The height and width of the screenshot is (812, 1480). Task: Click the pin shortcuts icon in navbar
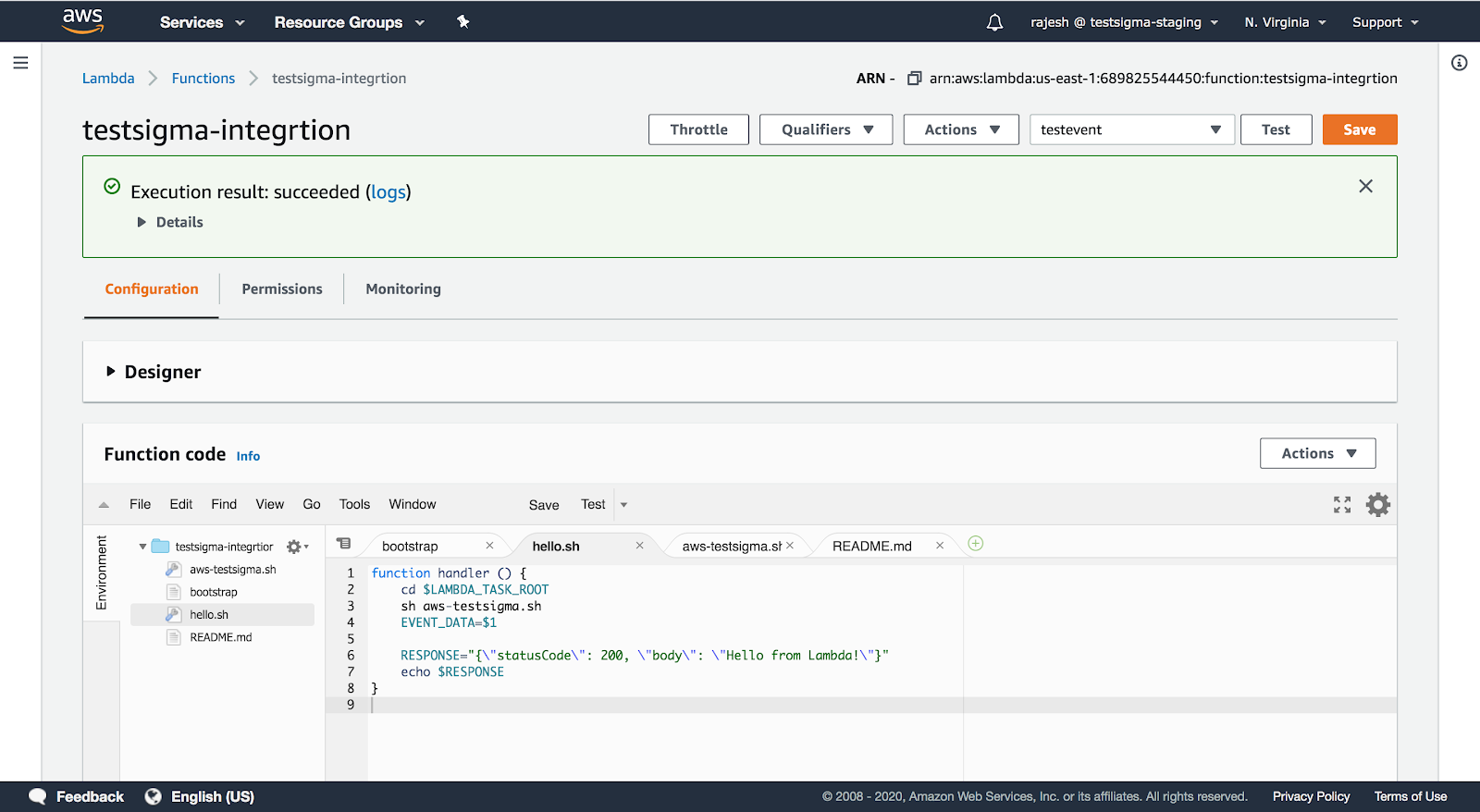tap(463, 22)
